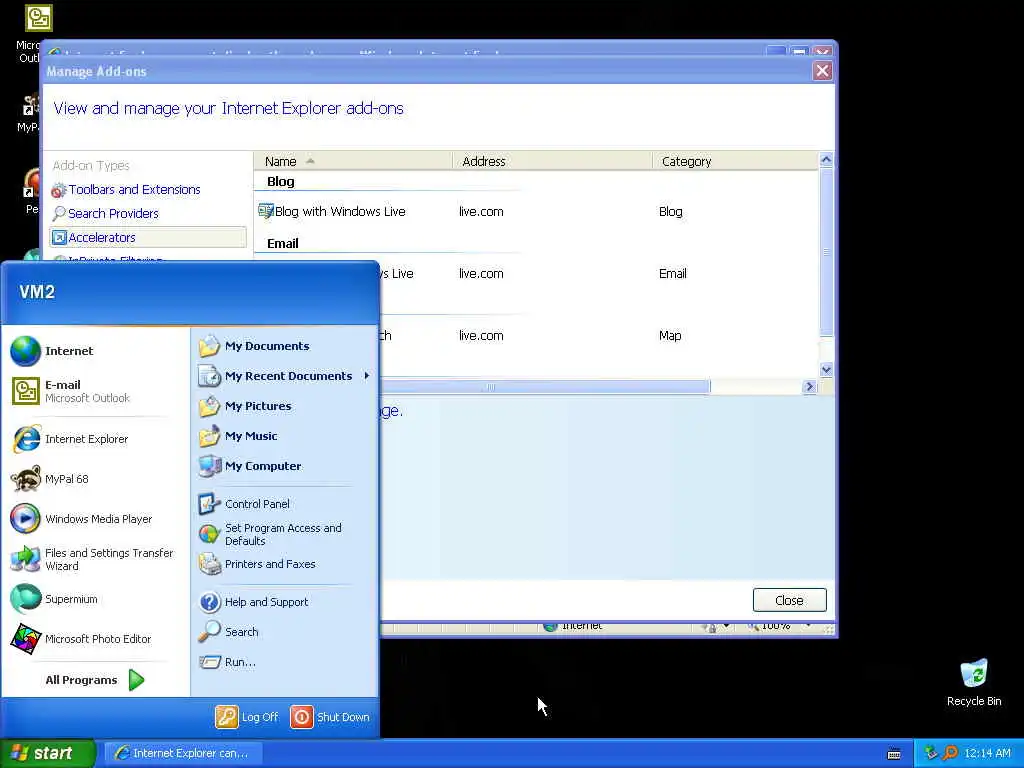Click the green Start button
Viewport: 1024px width, 768px height.
click(x=47, y=754)
